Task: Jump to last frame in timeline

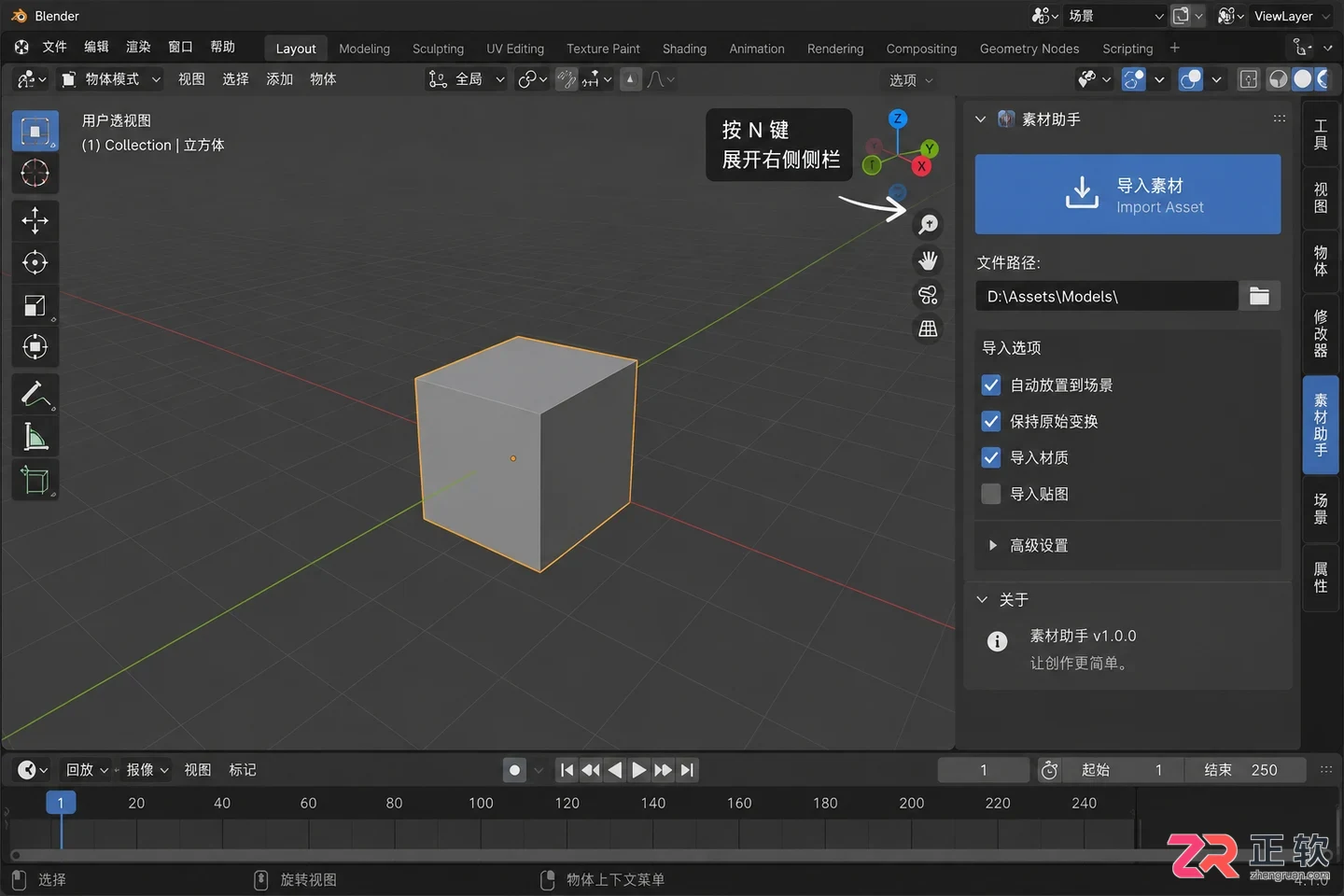Action: [688, 770]
